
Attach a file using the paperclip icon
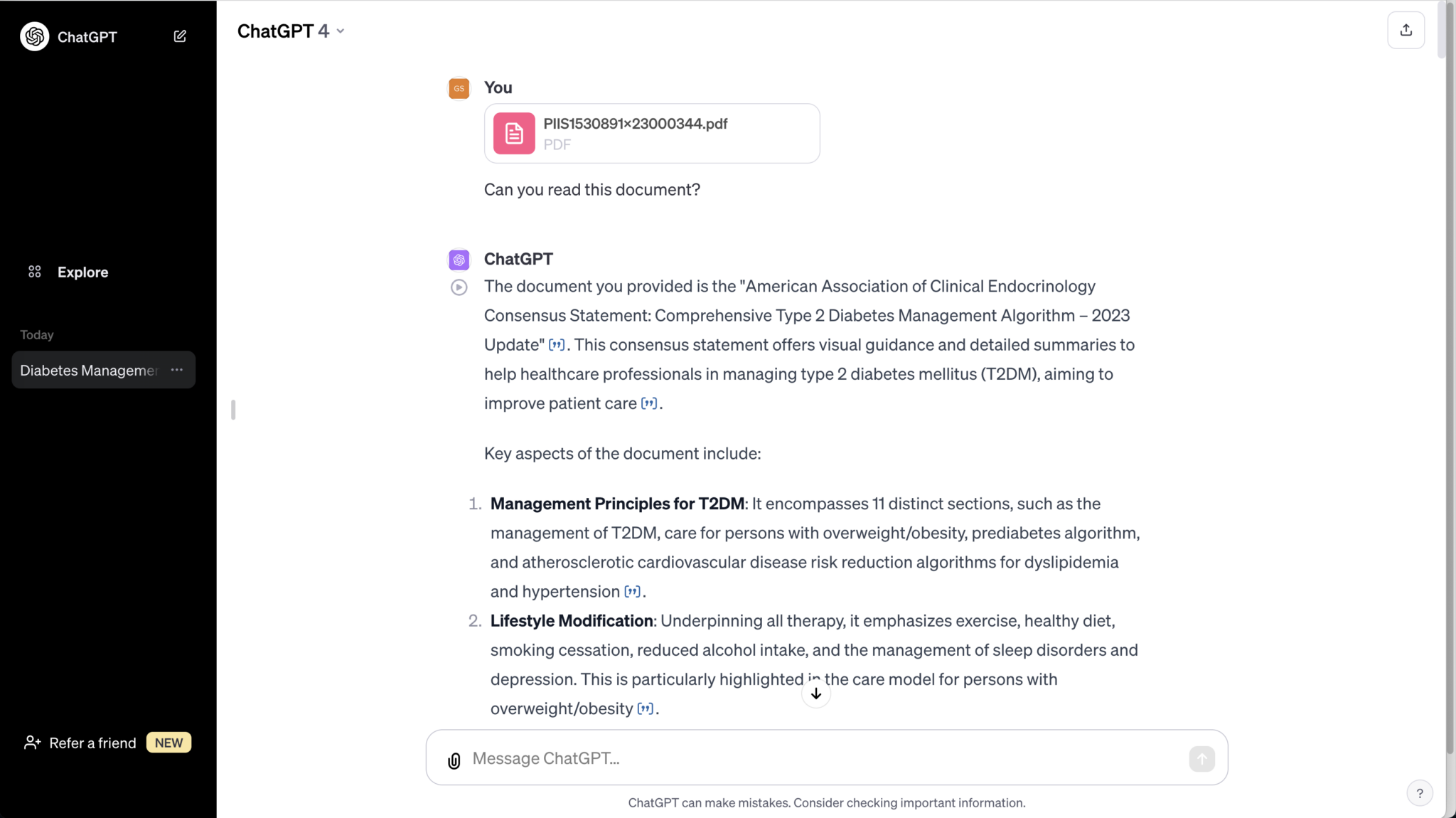(x=454, y=760)
